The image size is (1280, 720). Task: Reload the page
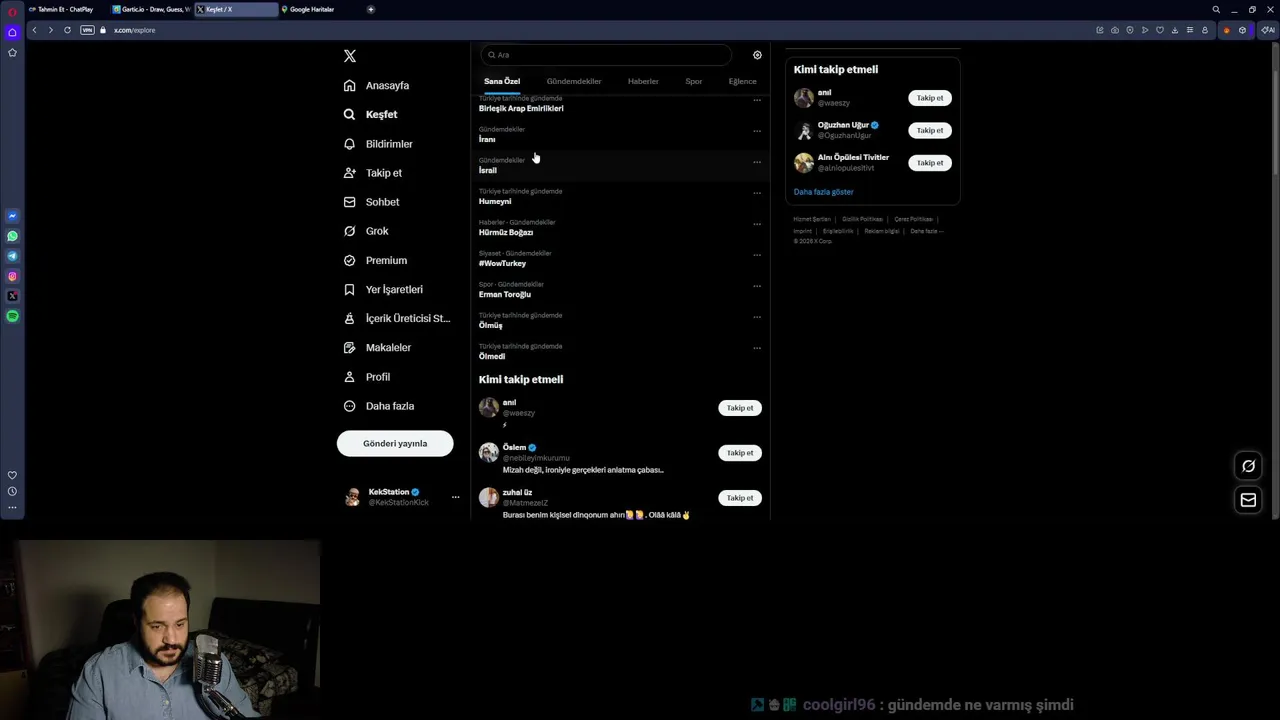pos(67,30)
